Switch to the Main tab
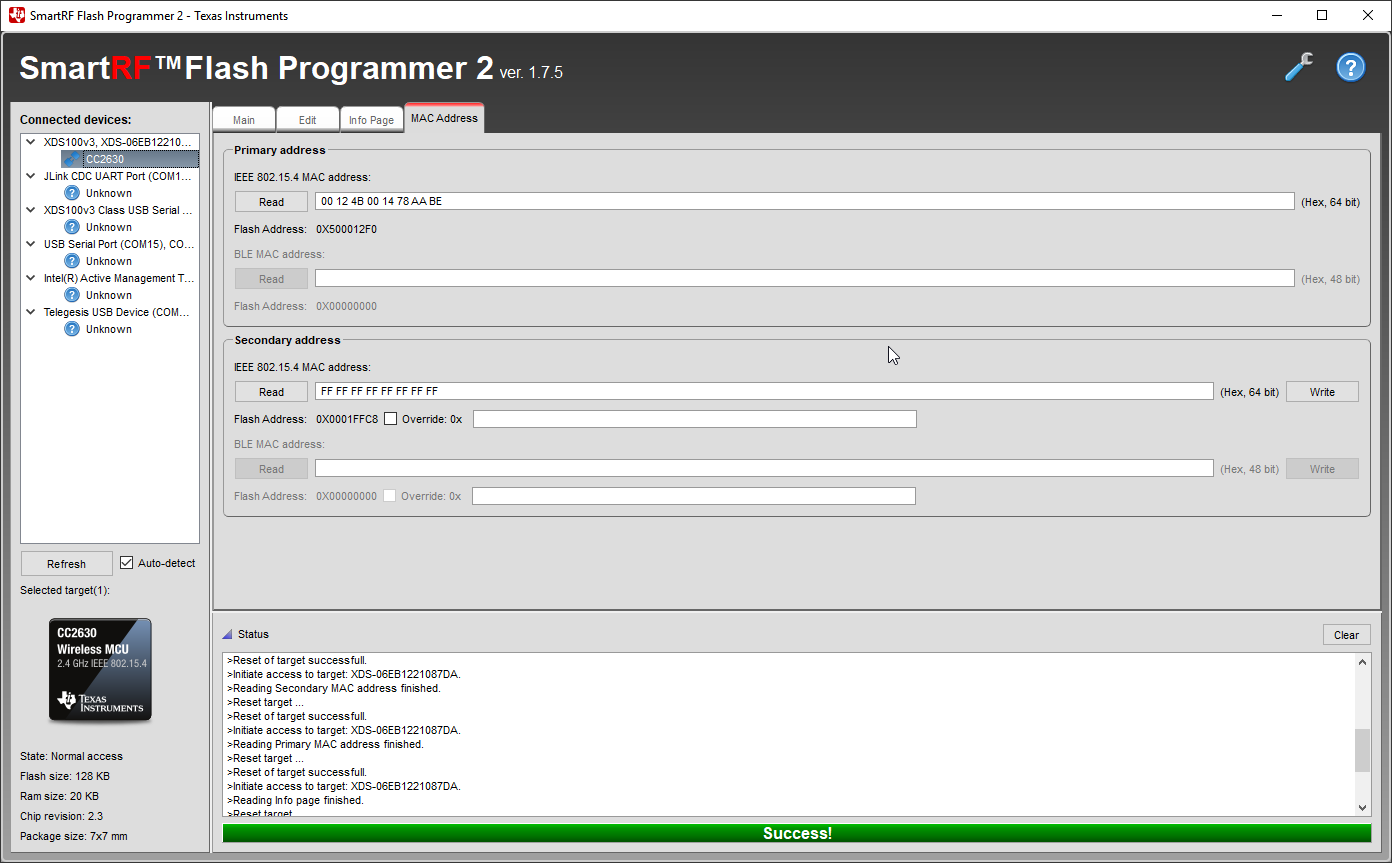Screen dimensions: 1392x863 [x=244, y=119]
